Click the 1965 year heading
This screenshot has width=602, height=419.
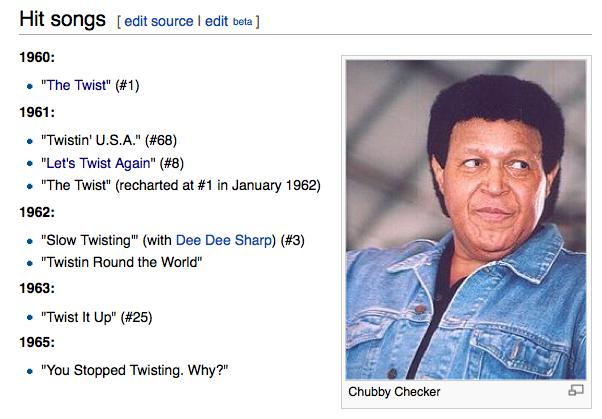[37, 343]
